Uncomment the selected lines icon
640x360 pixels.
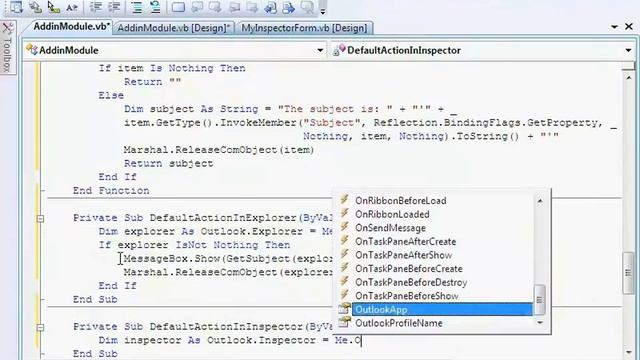[155, 7]
